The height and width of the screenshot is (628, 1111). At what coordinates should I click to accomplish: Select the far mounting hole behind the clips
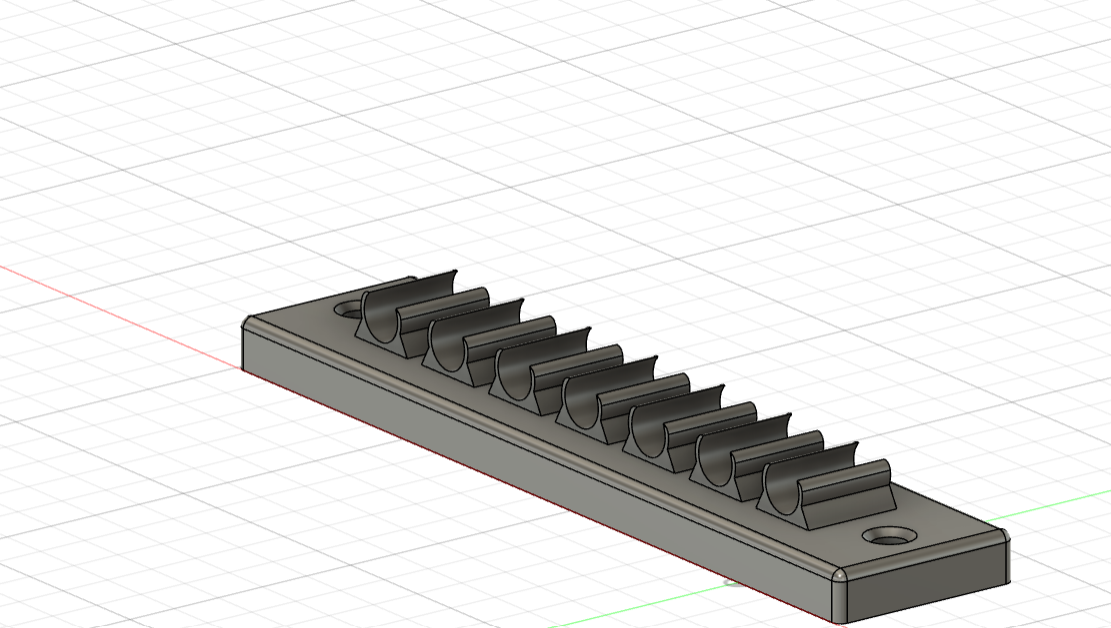coord(349,310)
